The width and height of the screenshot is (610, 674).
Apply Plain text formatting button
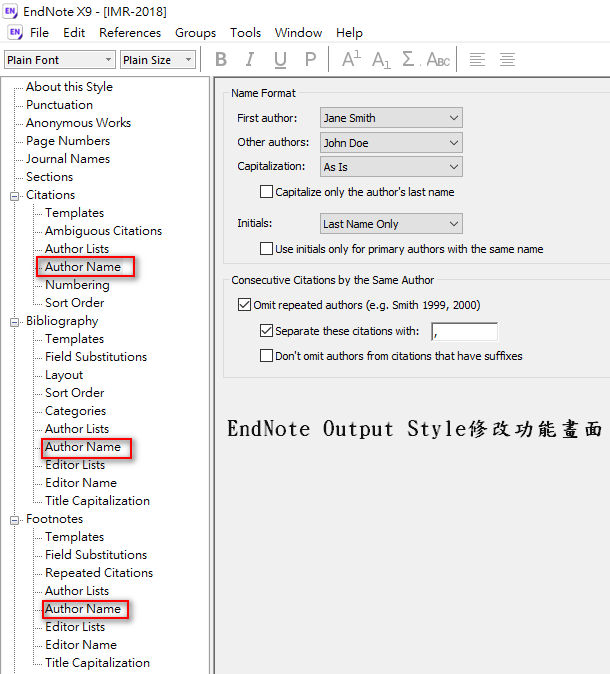click(x=310, y=59)
